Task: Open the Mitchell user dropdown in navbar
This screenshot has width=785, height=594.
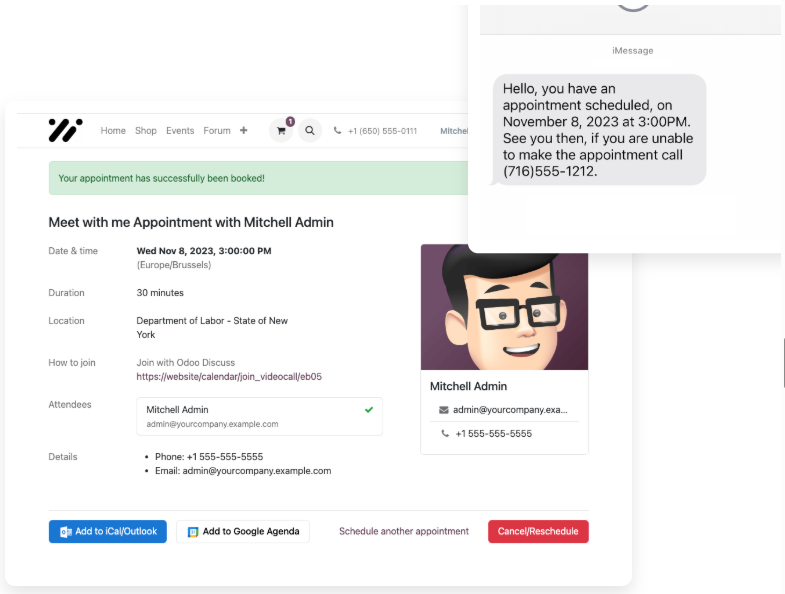Action: [x=454, y=131]
